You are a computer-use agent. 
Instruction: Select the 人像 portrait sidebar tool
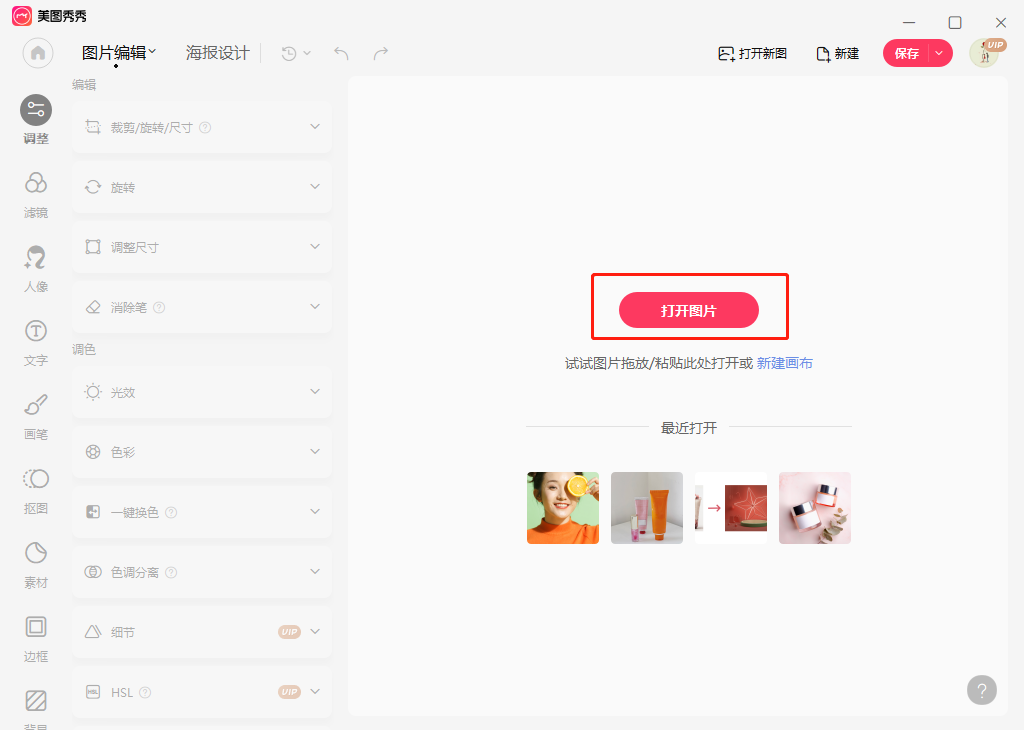(36, 268)
